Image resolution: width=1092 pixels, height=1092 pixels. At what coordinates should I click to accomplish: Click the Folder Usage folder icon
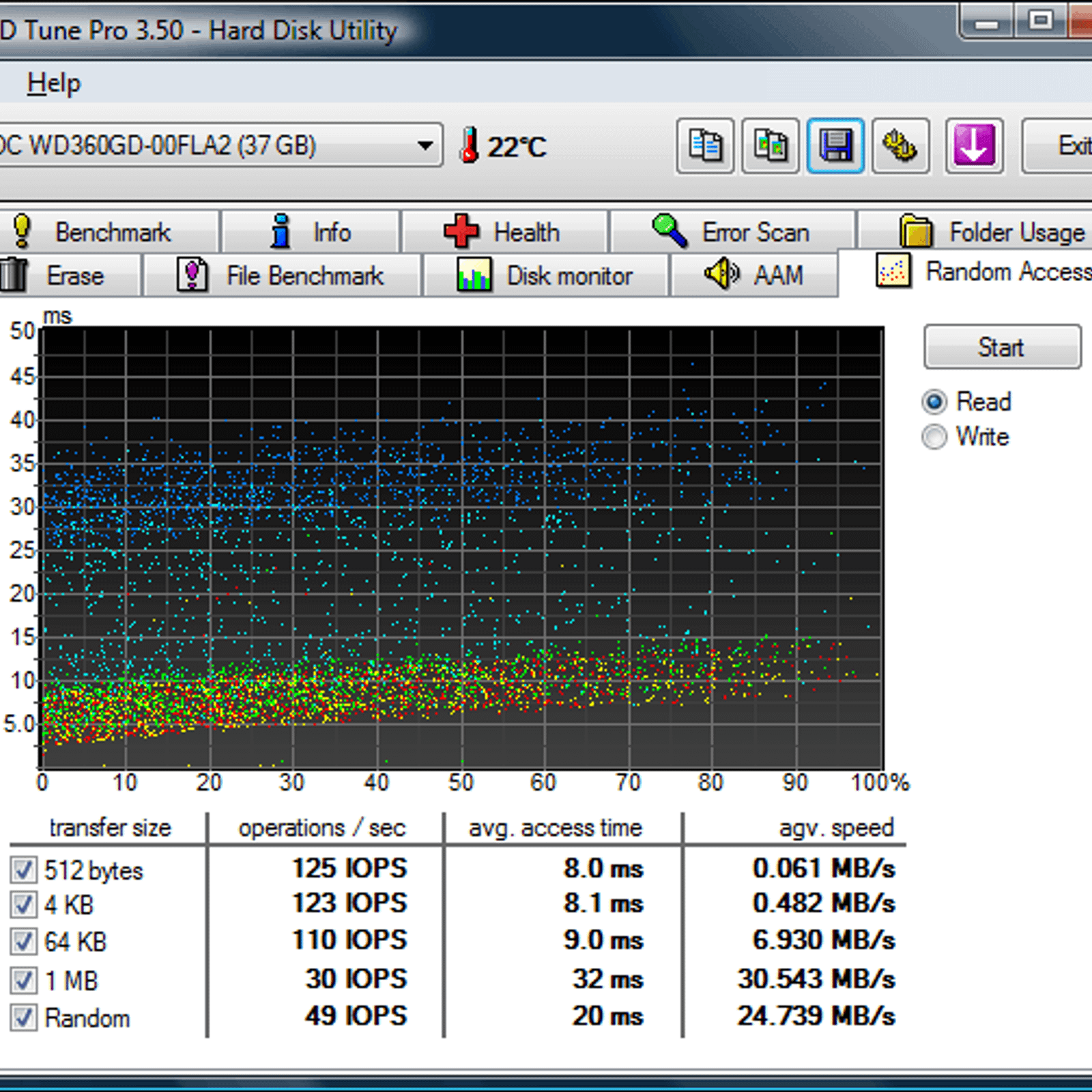pos(916,231)
